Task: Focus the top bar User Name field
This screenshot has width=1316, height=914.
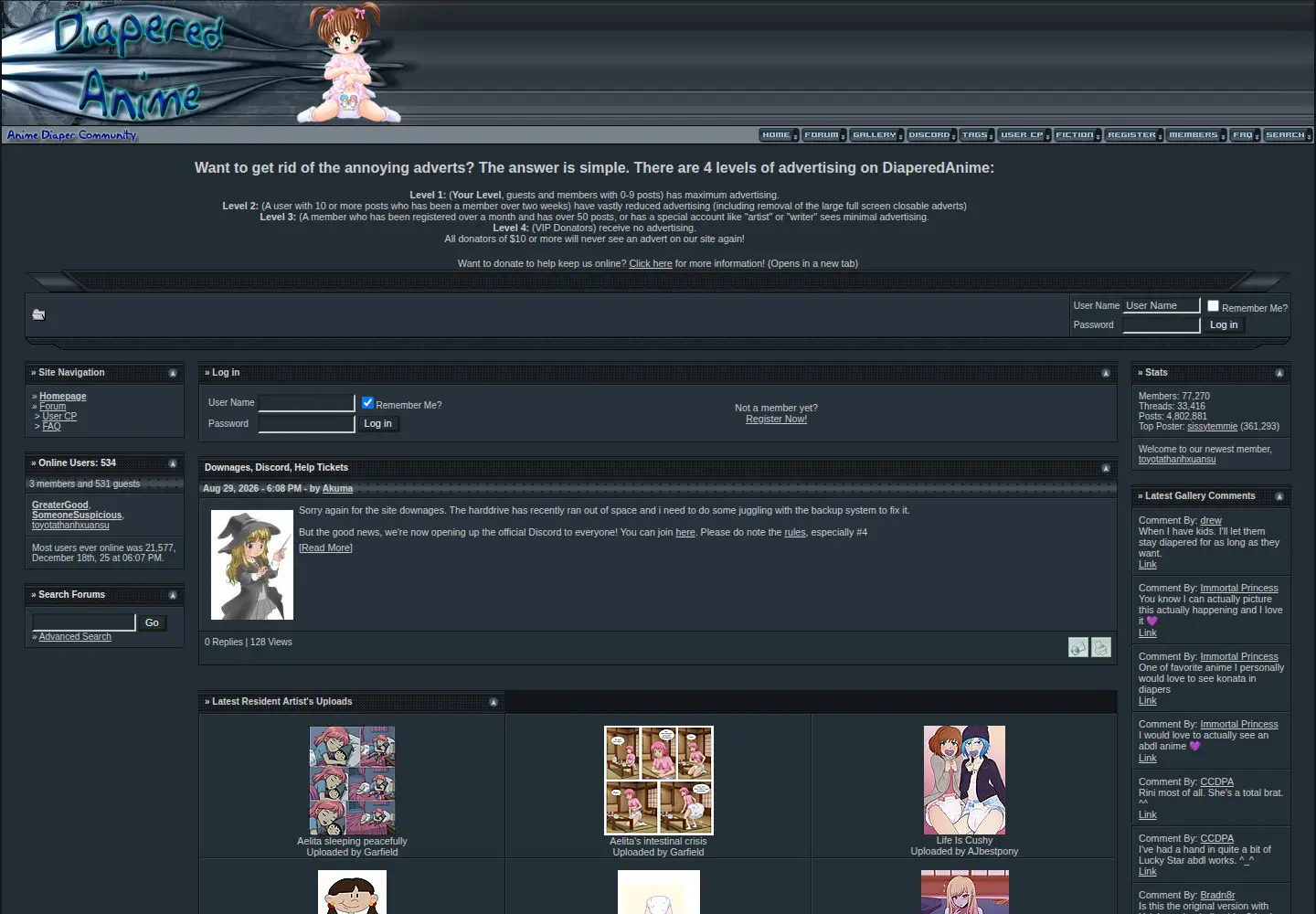Action: pos(1161,306)
